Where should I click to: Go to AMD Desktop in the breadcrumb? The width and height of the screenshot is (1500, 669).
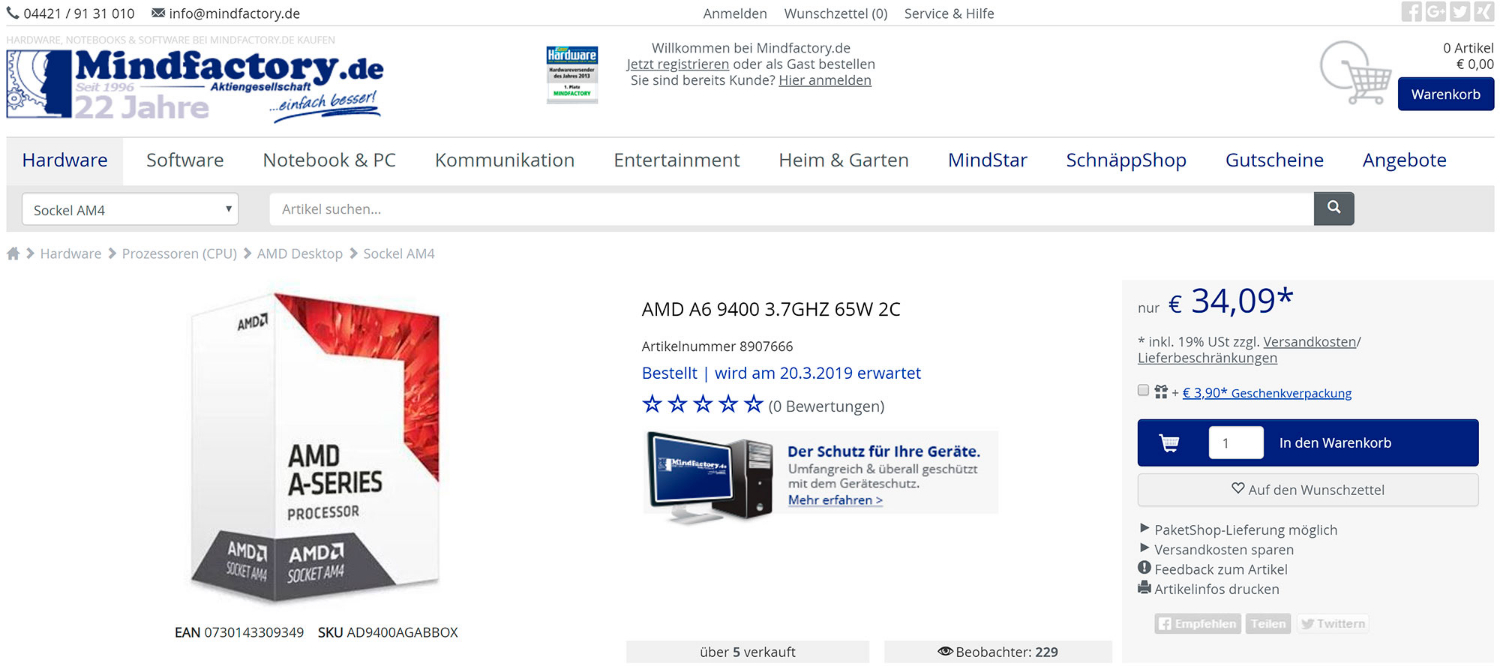click(300, 254)
